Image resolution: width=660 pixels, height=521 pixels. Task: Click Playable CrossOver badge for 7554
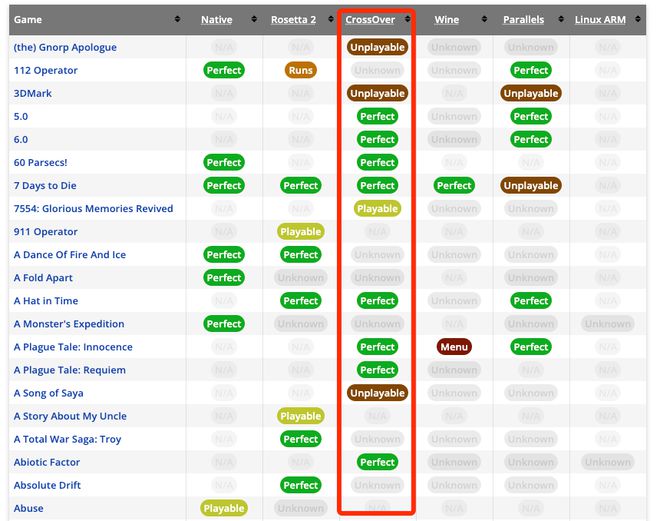(378, 209)
